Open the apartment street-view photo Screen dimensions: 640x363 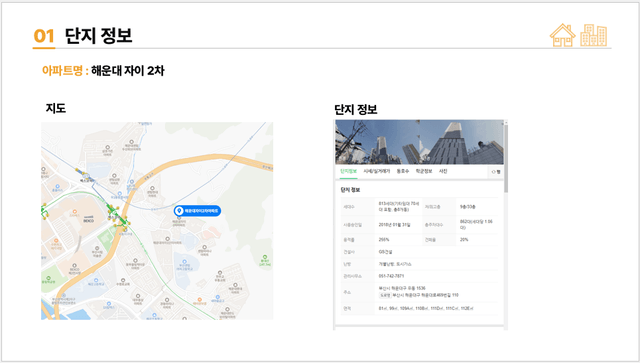419,142
